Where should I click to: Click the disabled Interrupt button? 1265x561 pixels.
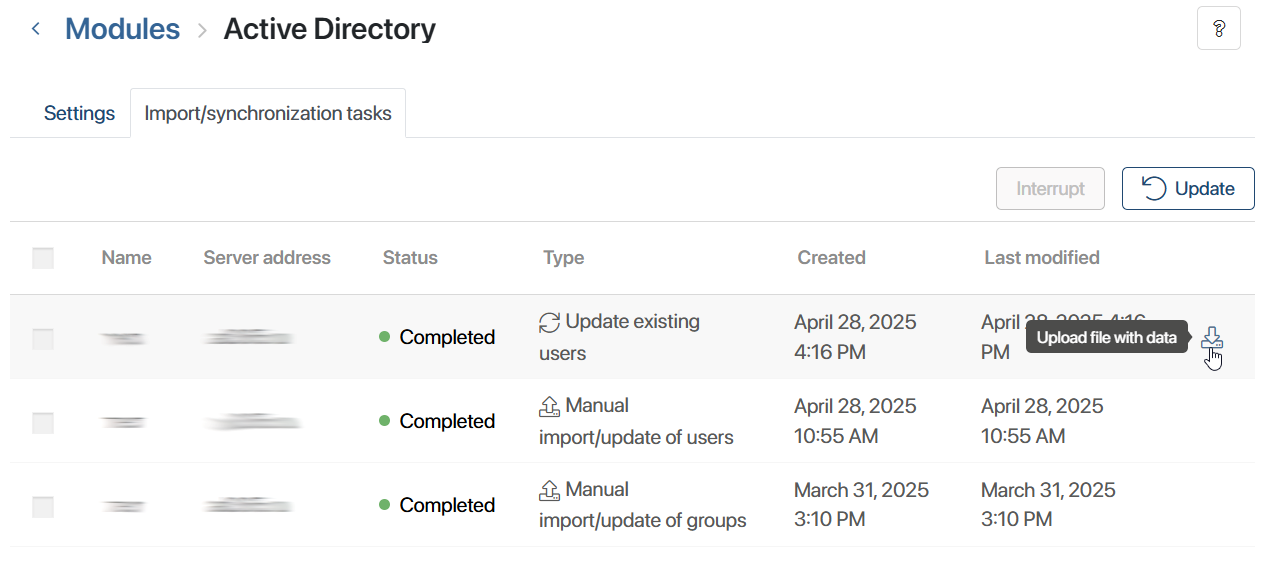tap(1050, 188)
